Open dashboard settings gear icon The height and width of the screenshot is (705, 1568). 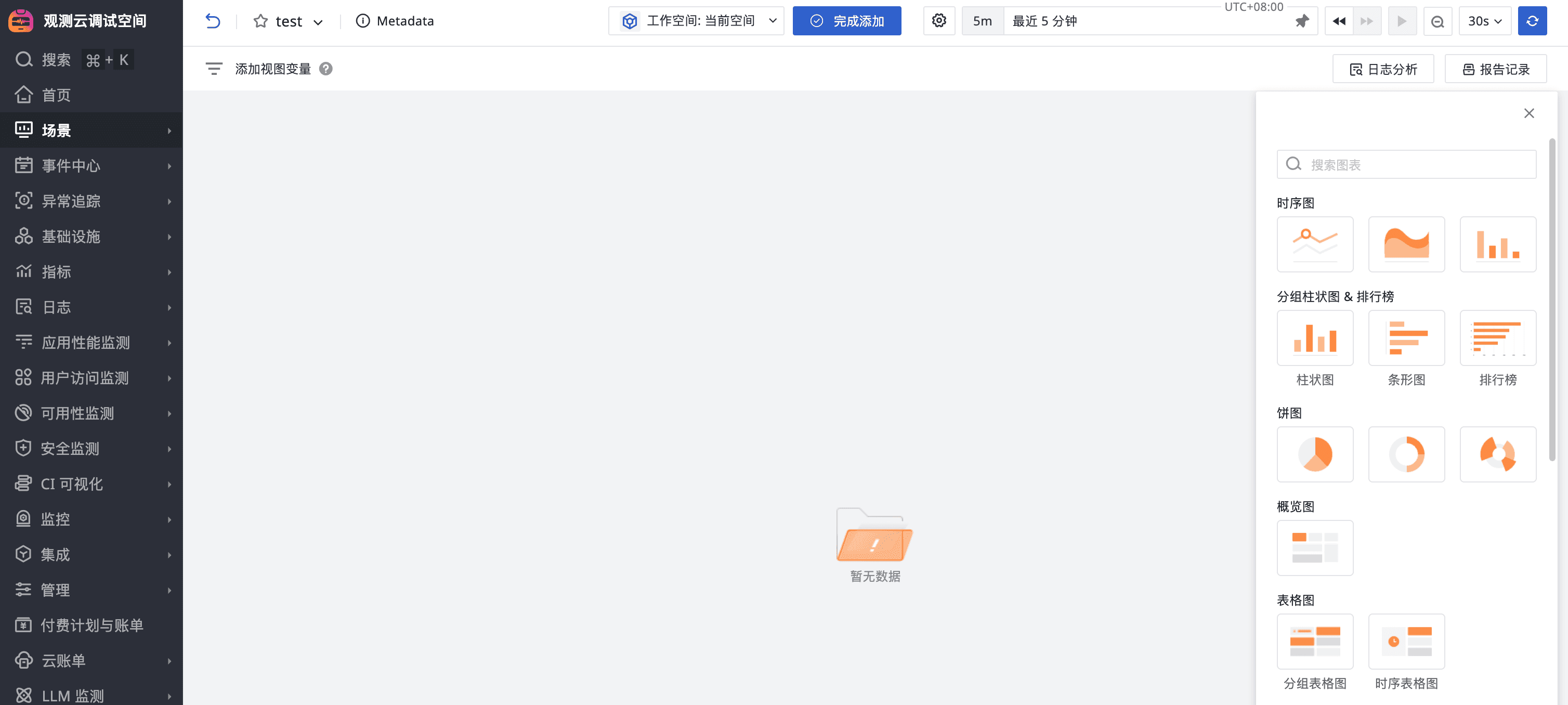click(938, 21)
